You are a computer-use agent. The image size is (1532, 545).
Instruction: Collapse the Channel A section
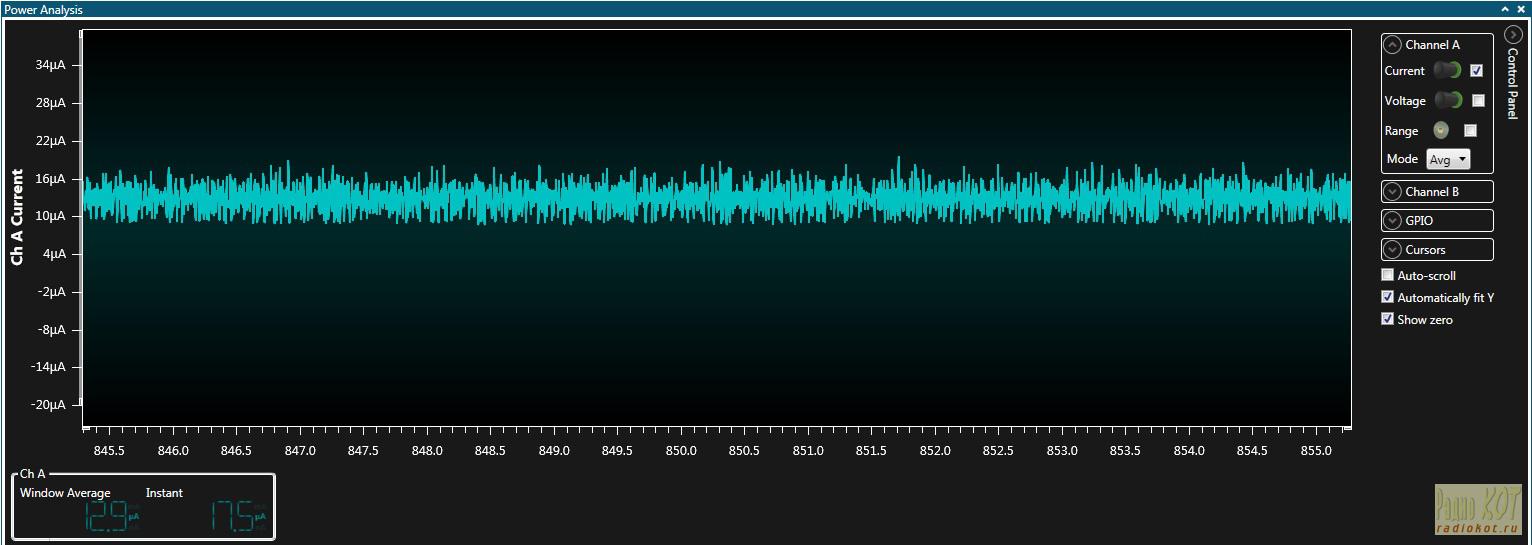pyautogui.click(x=1392, y=45)
